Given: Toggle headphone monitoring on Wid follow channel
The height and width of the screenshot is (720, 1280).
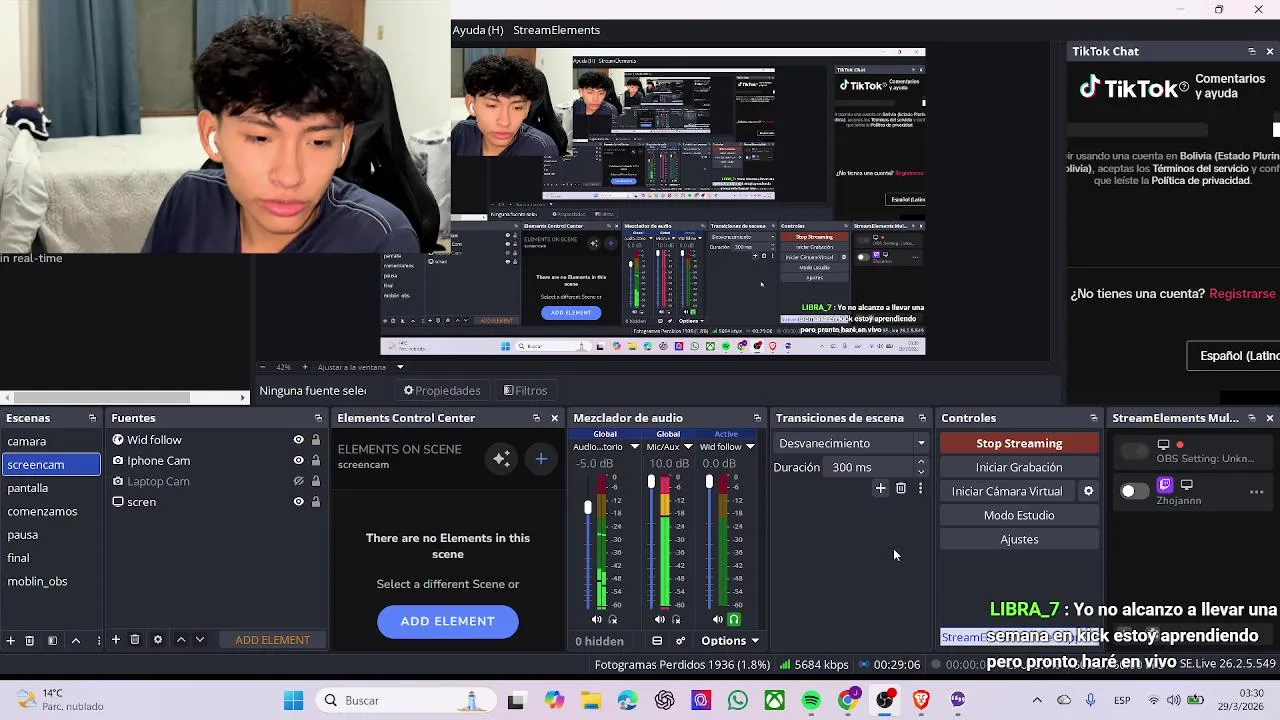Looking at the screenshot, I should click(x=734, y=620).
